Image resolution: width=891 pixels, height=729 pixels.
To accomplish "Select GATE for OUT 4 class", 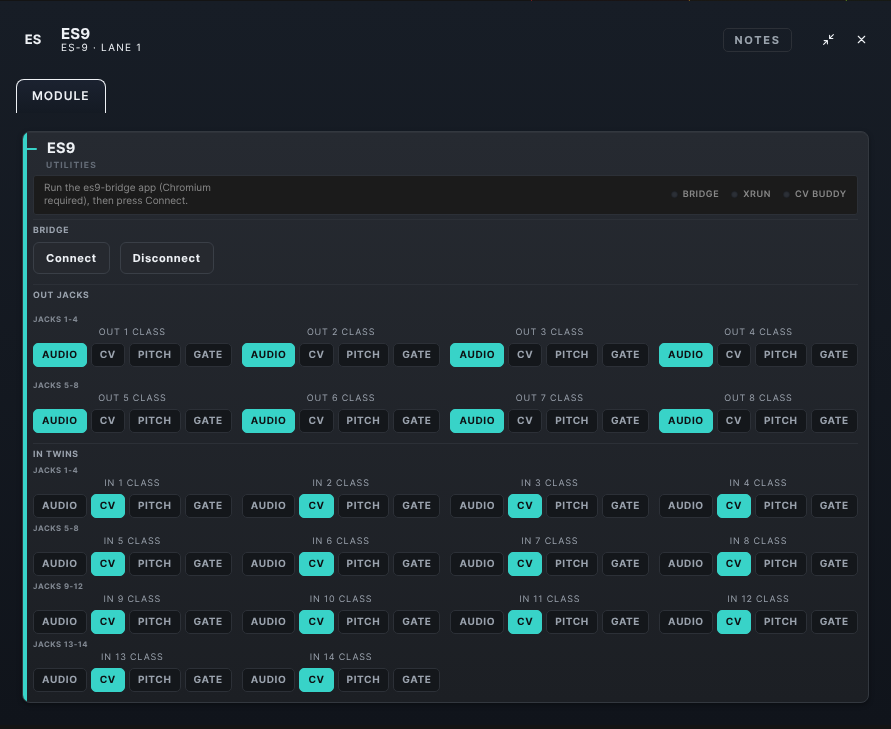I will coord(834,355).
